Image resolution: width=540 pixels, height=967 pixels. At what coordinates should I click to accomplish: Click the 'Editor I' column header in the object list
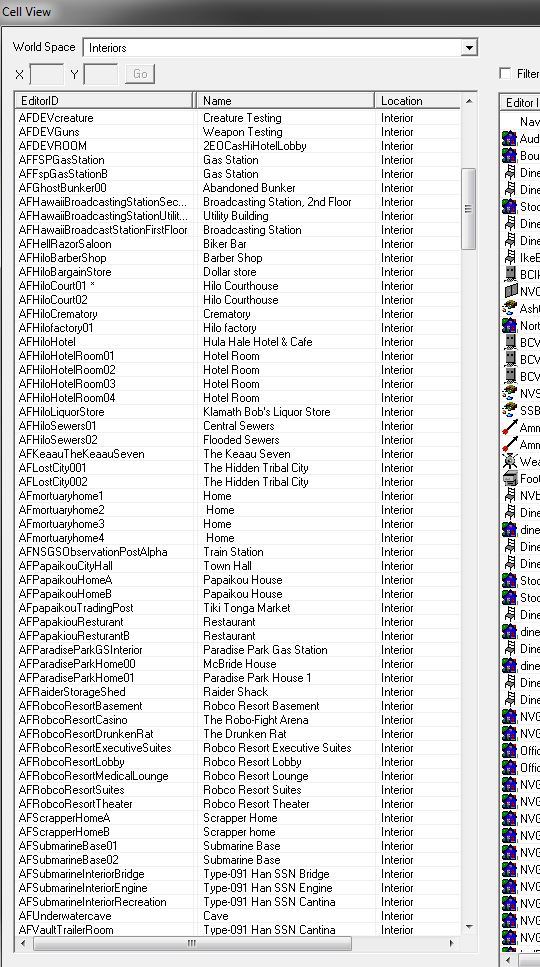point(520,102)
